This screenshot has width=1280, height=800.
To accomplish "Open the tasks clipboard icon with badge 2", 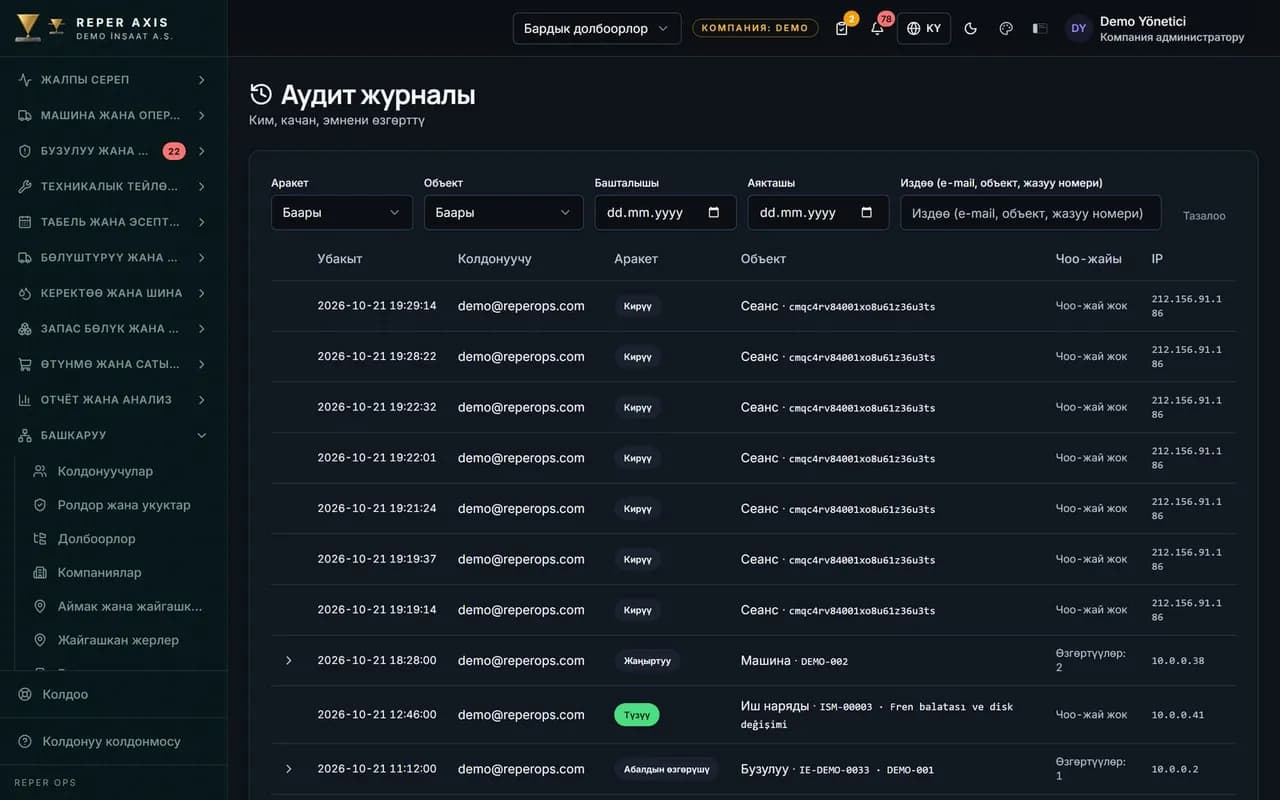I will tap(842, 28).
